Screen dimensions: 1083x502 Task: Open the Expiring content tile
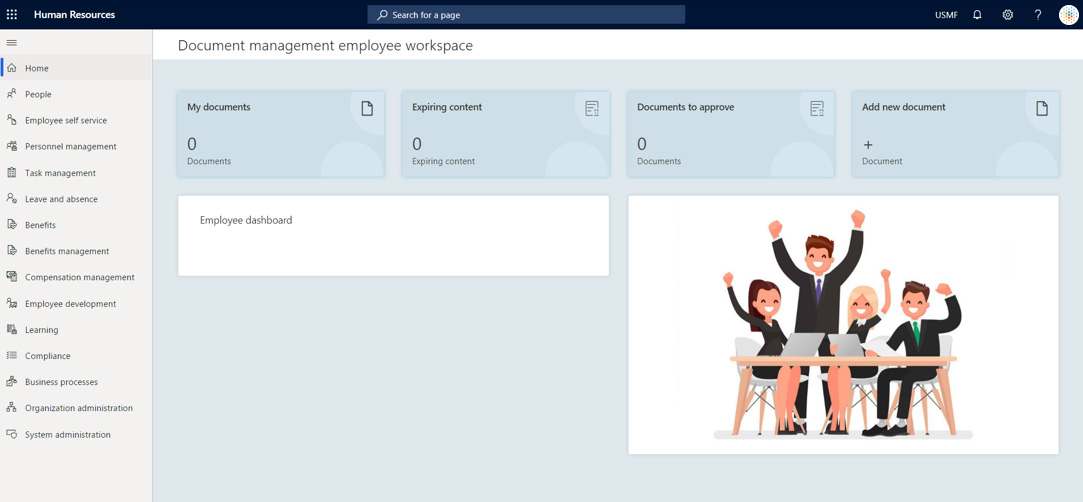pyautogui.click(x=506, y=134)
